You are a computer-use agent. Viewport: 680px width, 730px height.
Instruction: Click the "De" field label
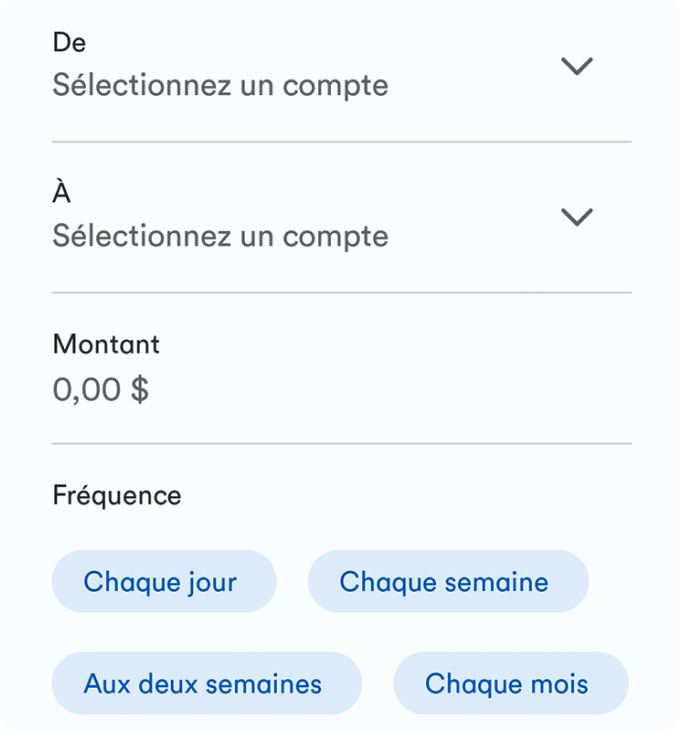69,42
